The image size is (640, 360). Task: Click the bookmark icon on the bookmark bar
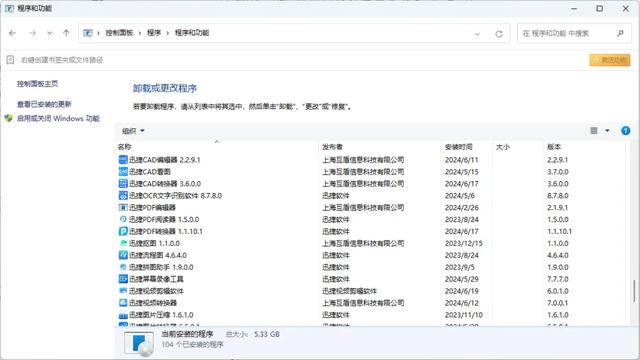coord(10,60)
